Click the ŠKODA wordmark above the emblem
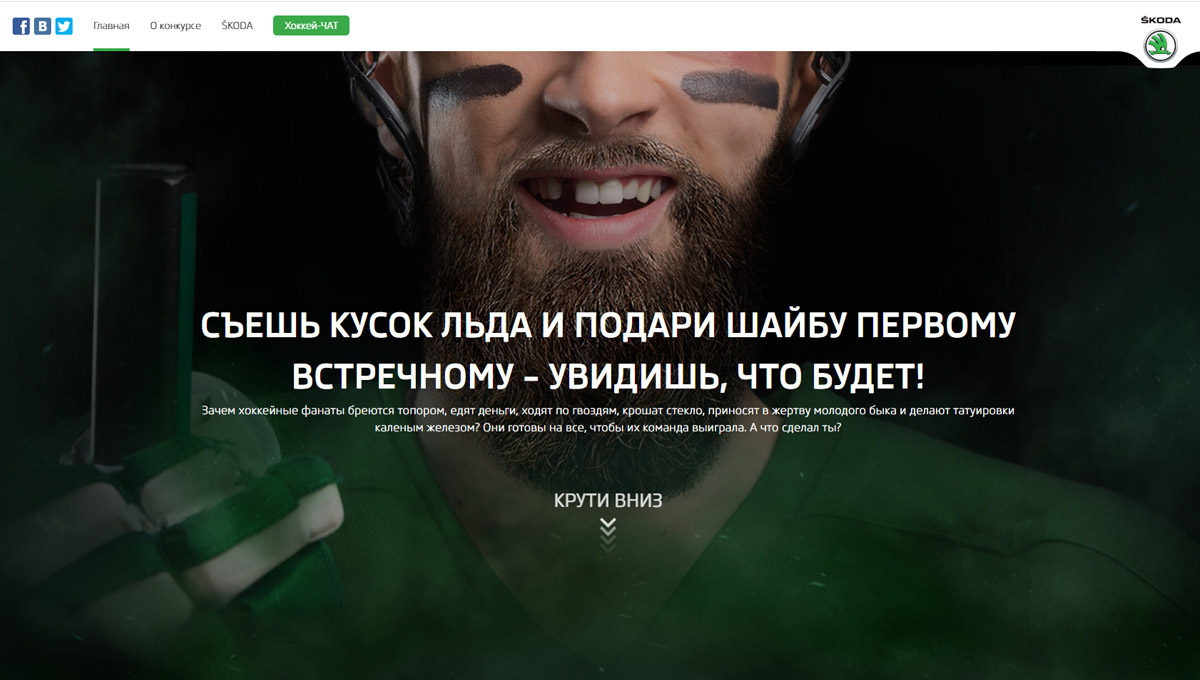1200x680 pixels. (1160, 20)
